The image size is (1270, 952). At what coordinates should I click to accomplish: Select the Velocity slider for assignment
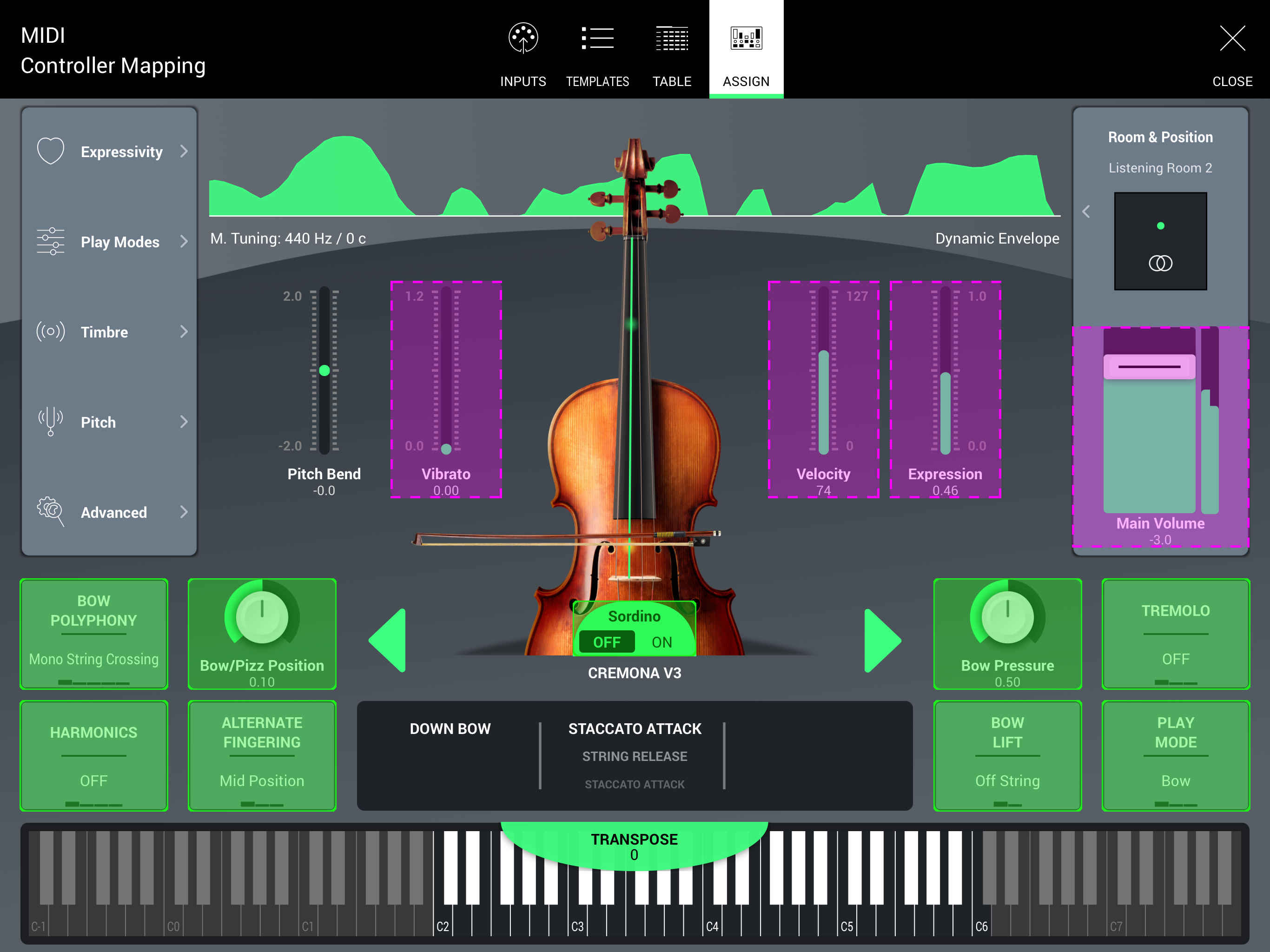tap(823, 389)
